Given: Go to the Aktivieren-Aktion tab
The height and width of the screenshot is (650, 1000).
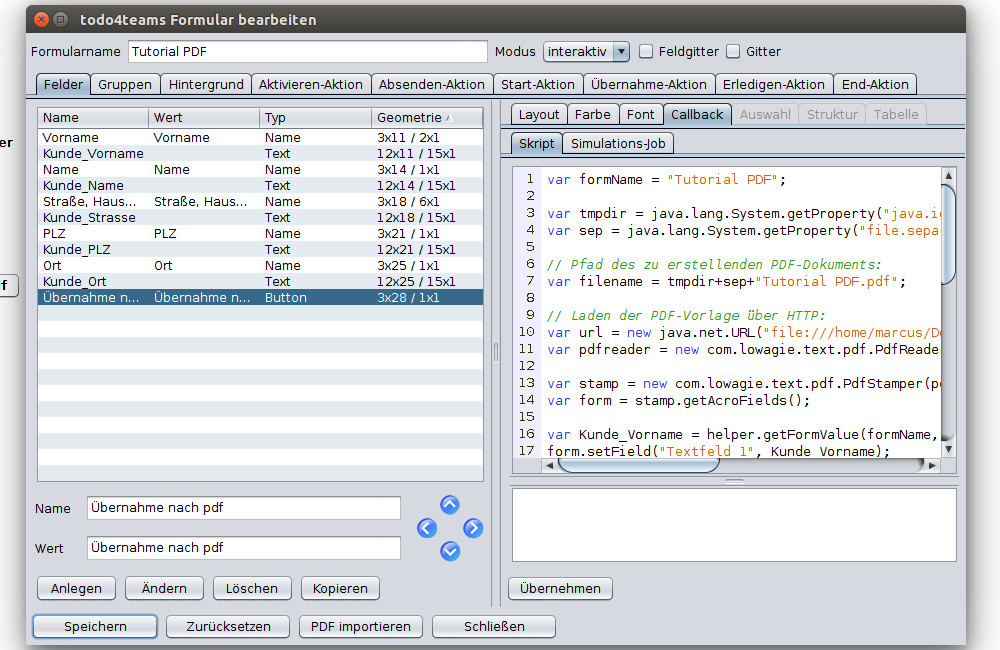Looking at the screenshot, I should pos(311,84).
